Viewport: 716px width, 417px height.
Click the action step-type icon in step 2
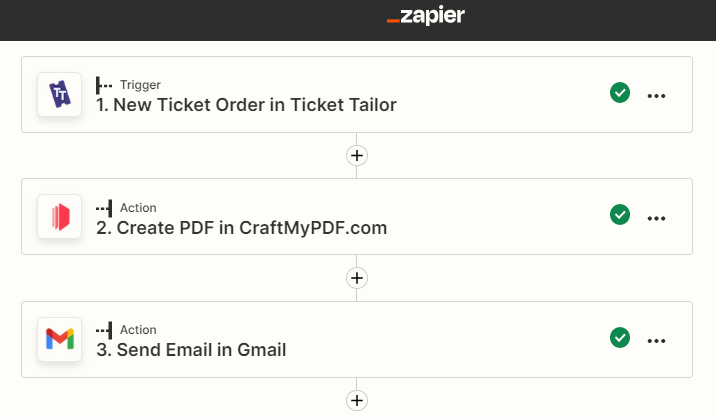104,208
